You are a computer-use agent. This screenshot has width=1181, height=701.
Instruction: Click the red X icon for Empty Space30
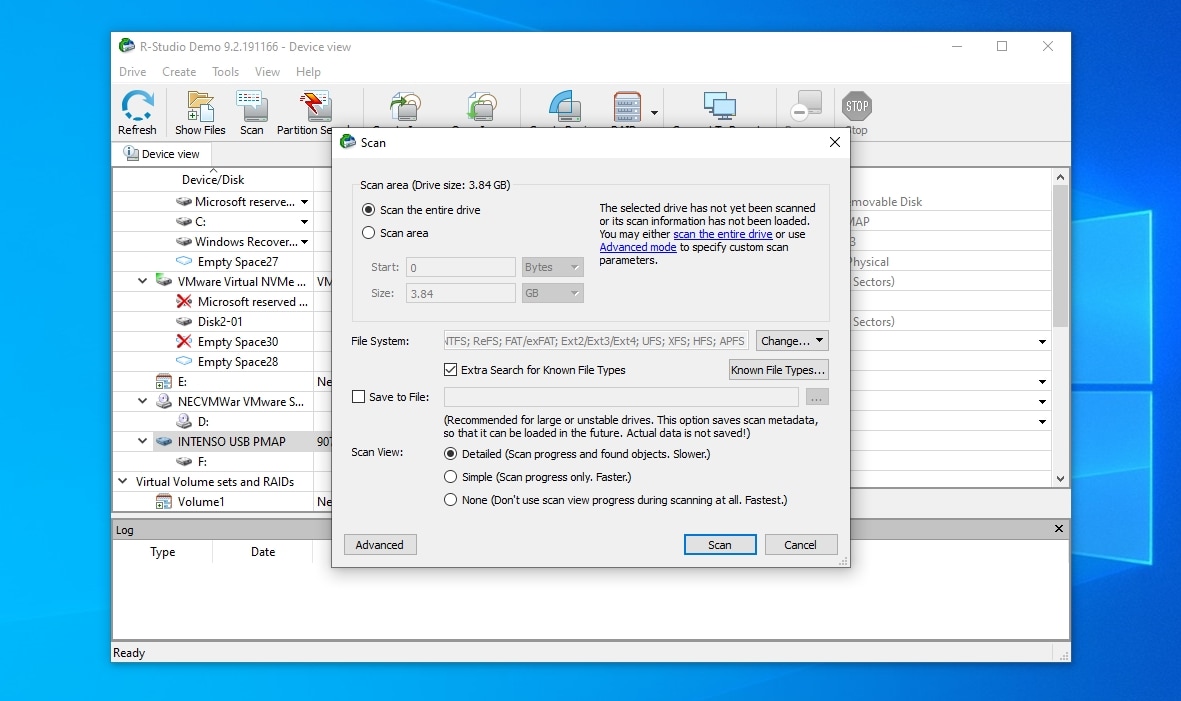click(184, 341)
